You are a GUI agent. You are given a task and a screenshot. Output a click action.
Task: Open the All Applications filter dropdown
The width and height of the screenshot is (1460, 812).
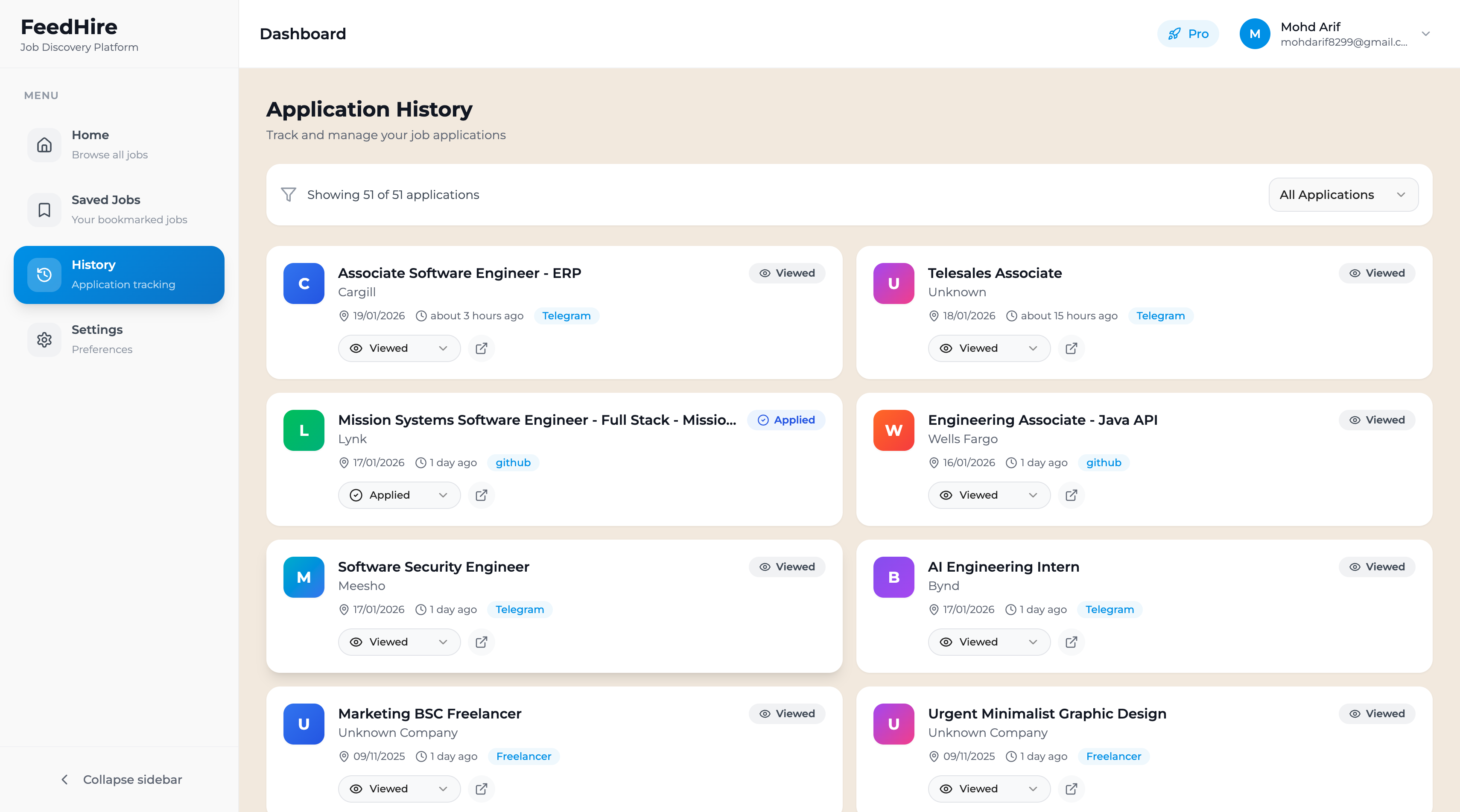[1343, 194]
